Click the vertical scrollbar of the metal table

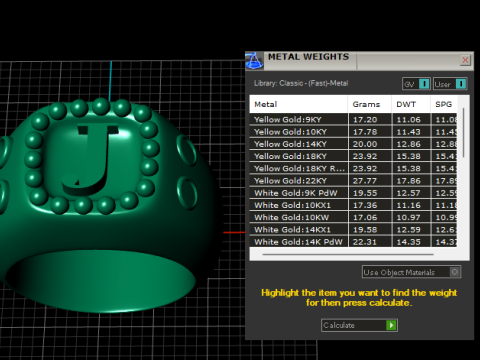[463, 133]
